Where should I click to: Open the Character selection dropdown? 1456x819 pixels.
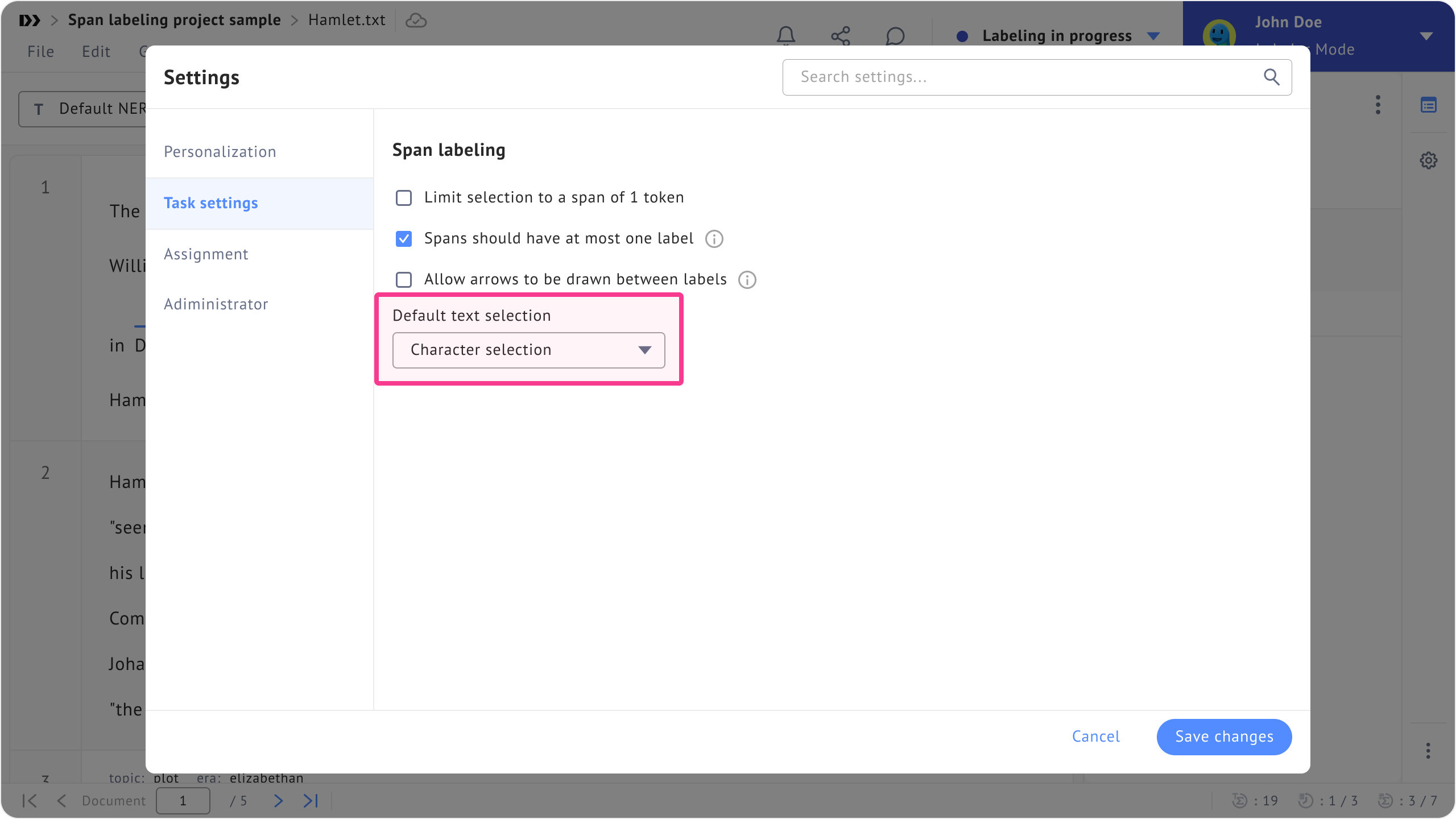pos(528,350)
